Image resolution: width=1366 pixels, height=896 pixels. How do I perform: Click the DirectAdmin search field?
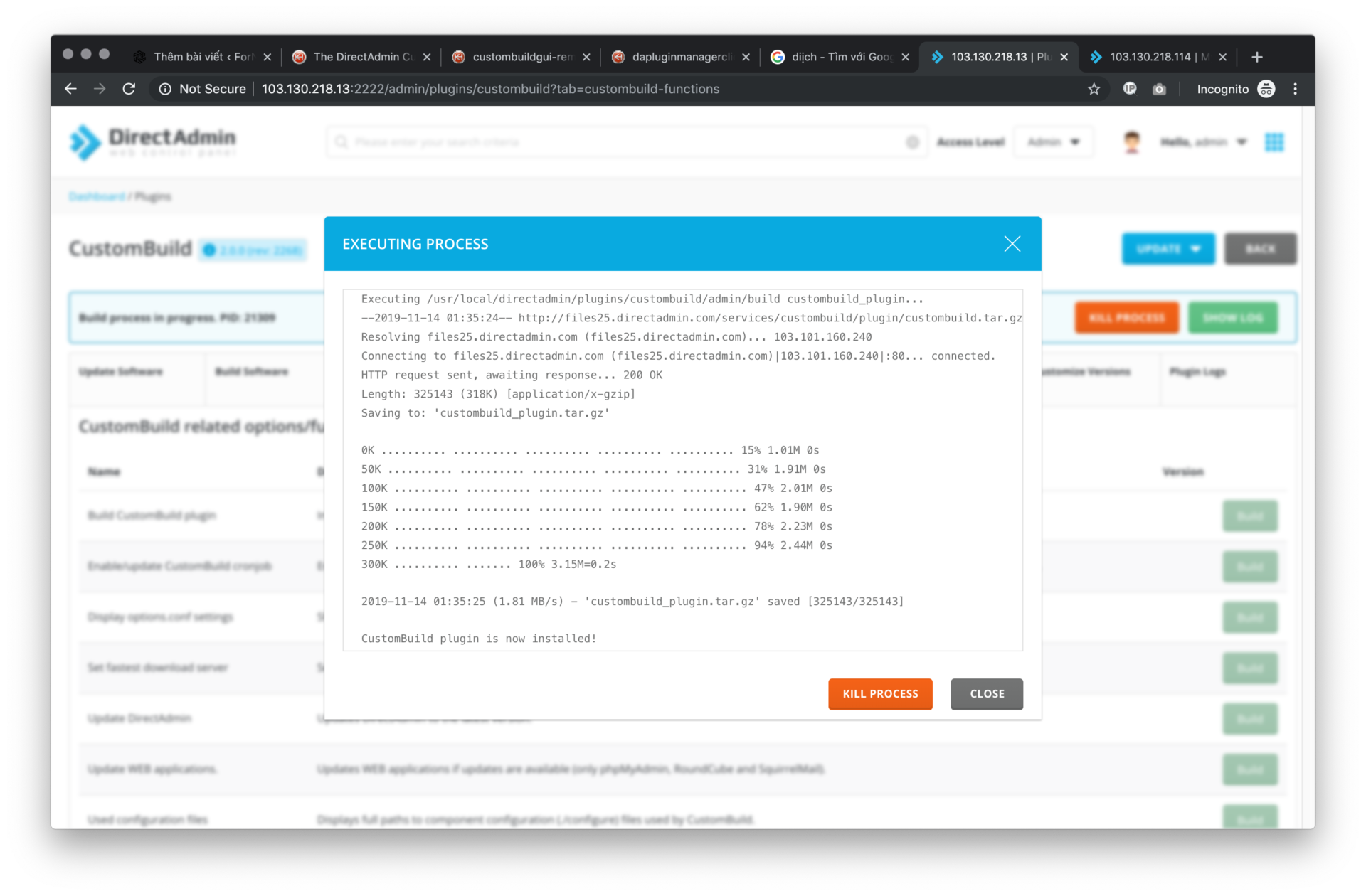[626, 142]
